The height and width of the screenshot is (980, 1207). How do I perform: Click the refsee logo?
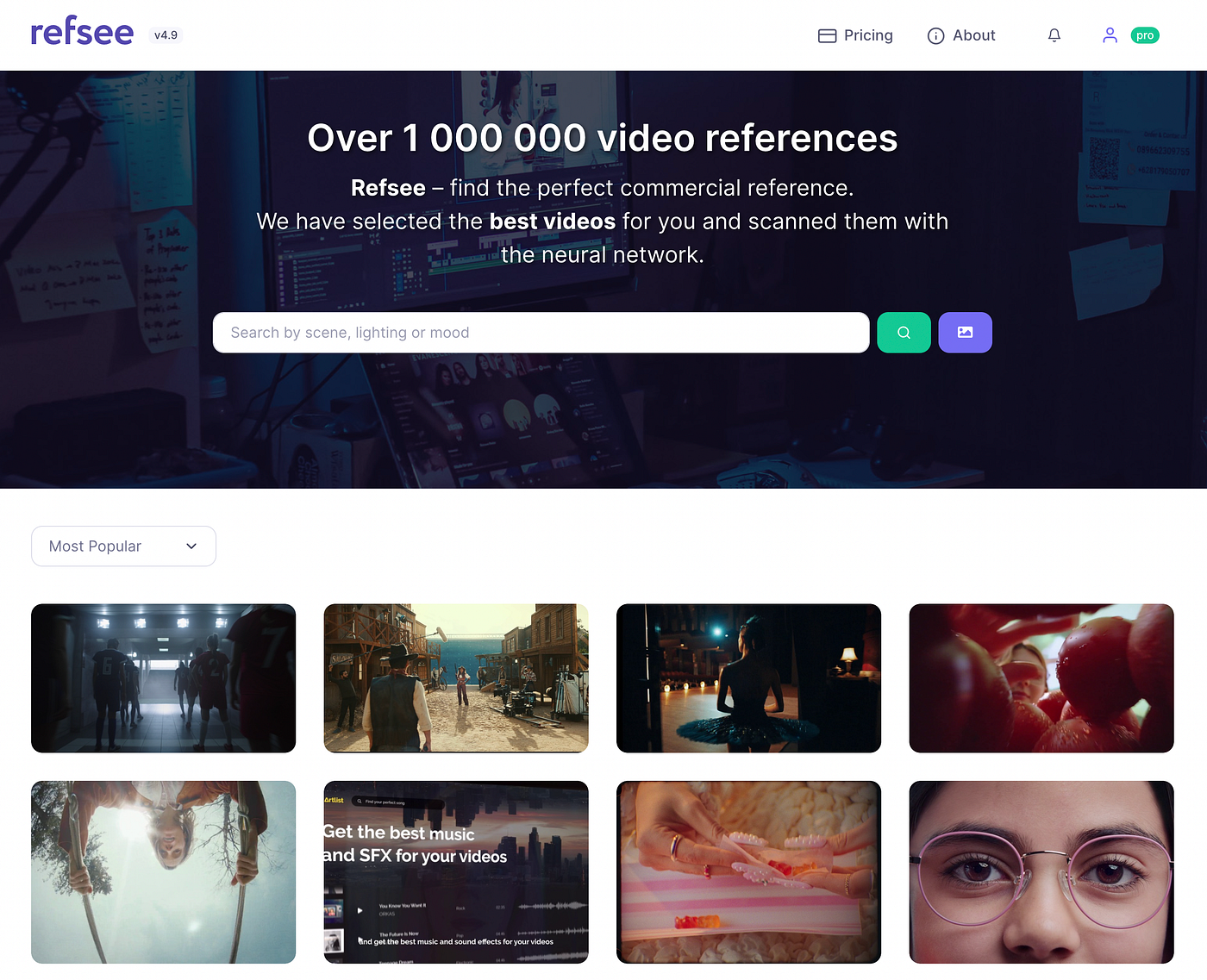pos(82,32)
